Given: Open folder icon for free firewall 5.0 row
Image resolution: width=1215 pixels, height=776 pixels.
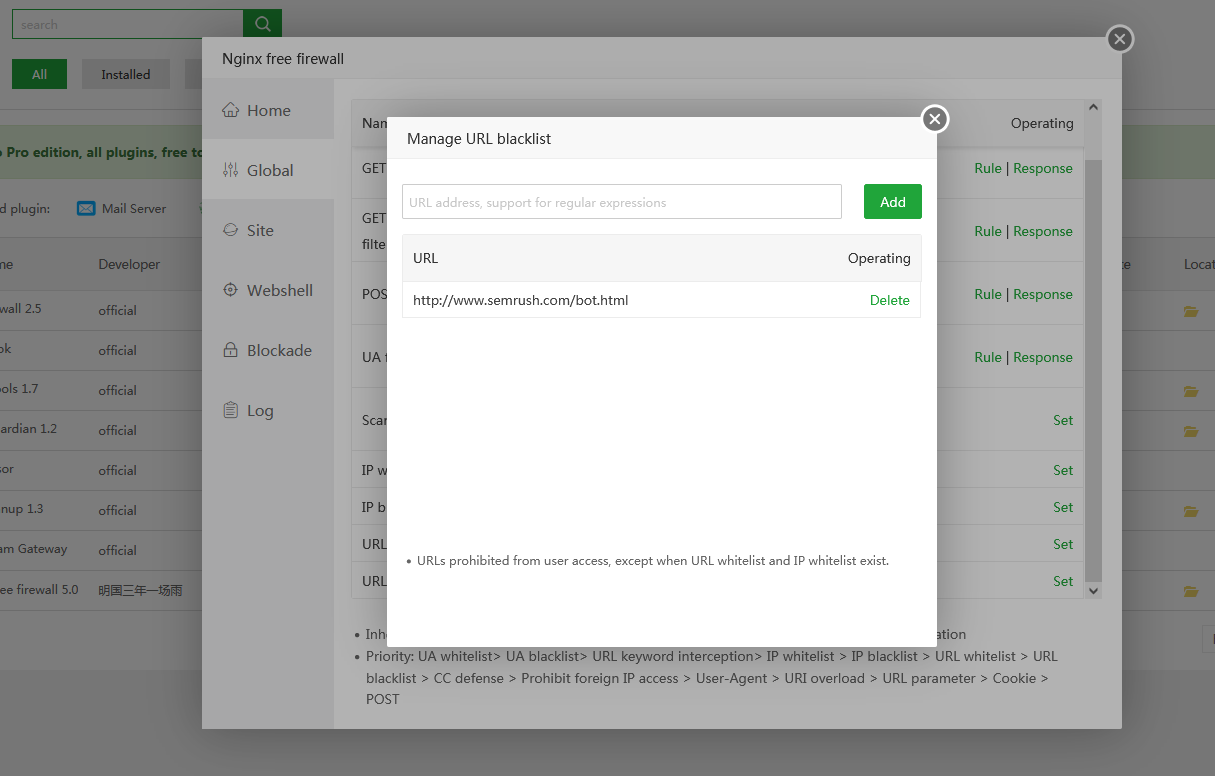Looking at the screenshot, I should point(1190,591).
